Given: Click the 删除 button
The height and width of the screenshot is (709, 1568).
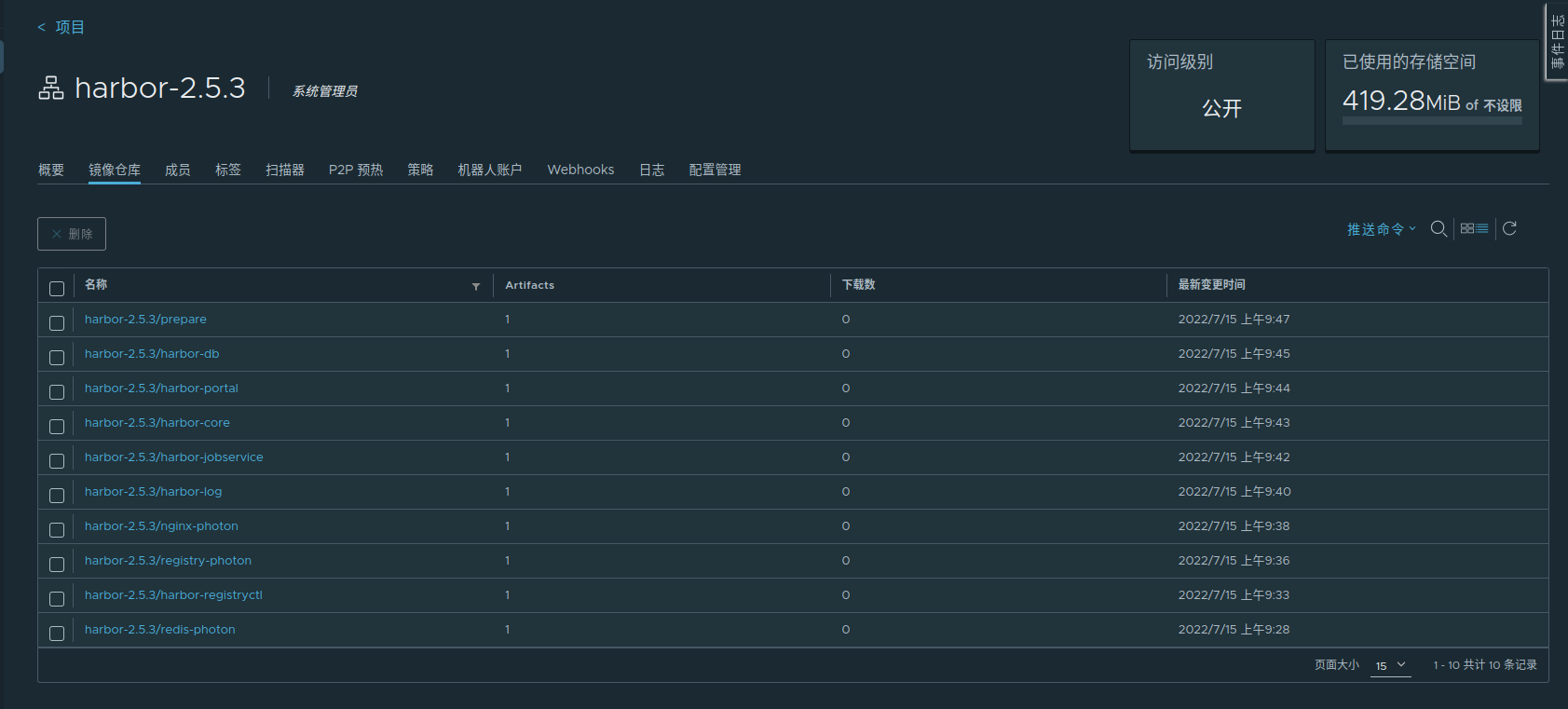Looking at the screenshot, I should [72, 234].
